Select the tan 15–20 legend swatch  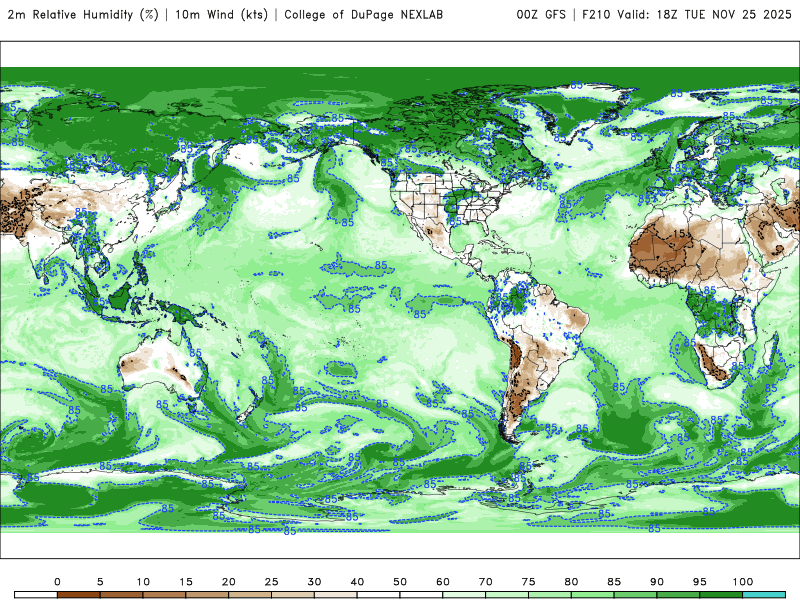click(207, 595)
